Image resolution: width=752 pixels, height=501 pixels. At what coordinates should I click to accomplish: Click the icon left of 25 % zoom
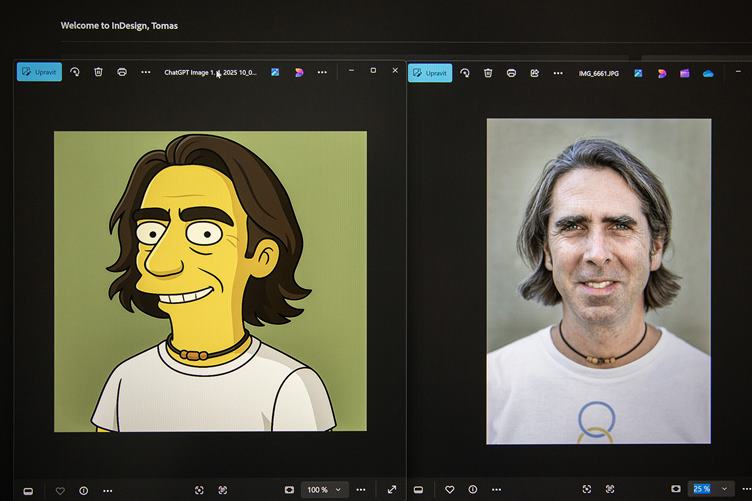tap(676, 489)
